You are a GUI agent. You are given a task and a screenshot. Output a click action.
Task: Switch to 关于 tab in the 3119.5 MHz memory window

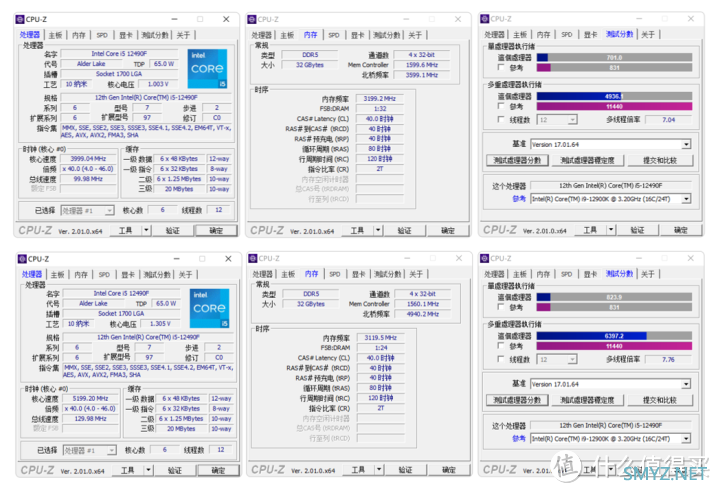click(416, 275)
